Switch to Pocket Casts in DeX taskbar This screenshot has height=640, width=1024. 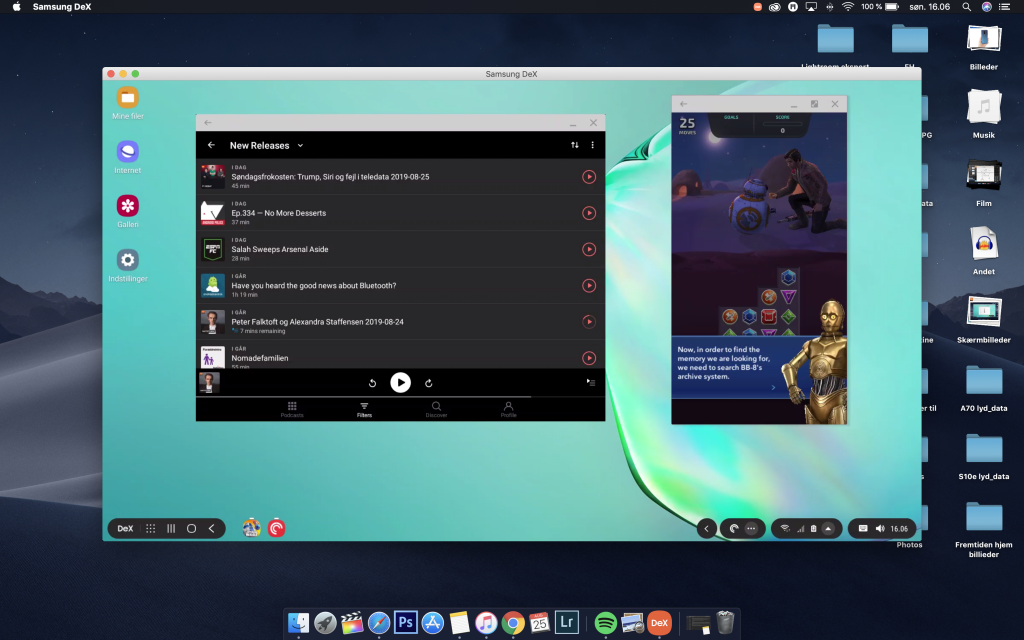pyautogui.click(x=276, y=528)
